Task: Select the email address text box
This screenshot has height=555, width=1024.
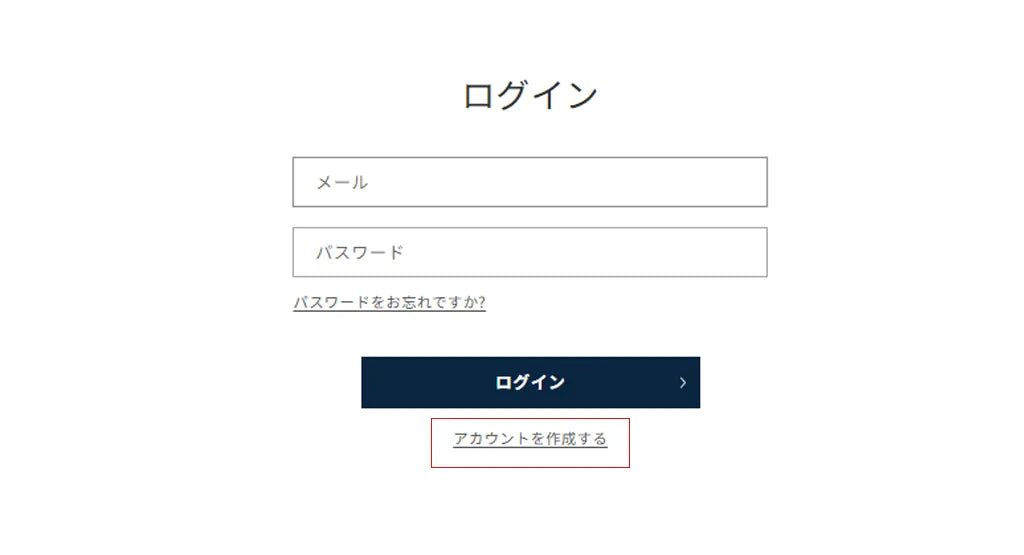Action: [529, 182]
